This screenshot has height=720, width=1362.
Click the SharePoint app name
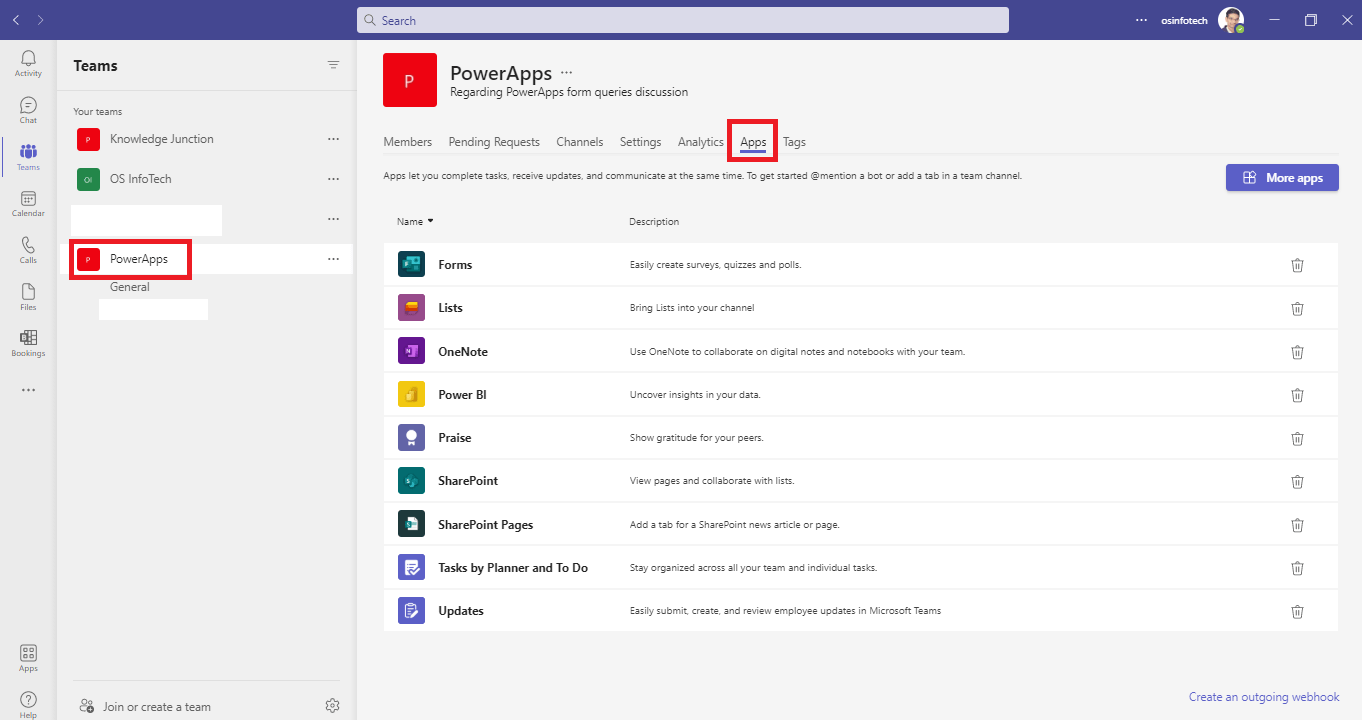pyautogui.click(x=468, y=481)
